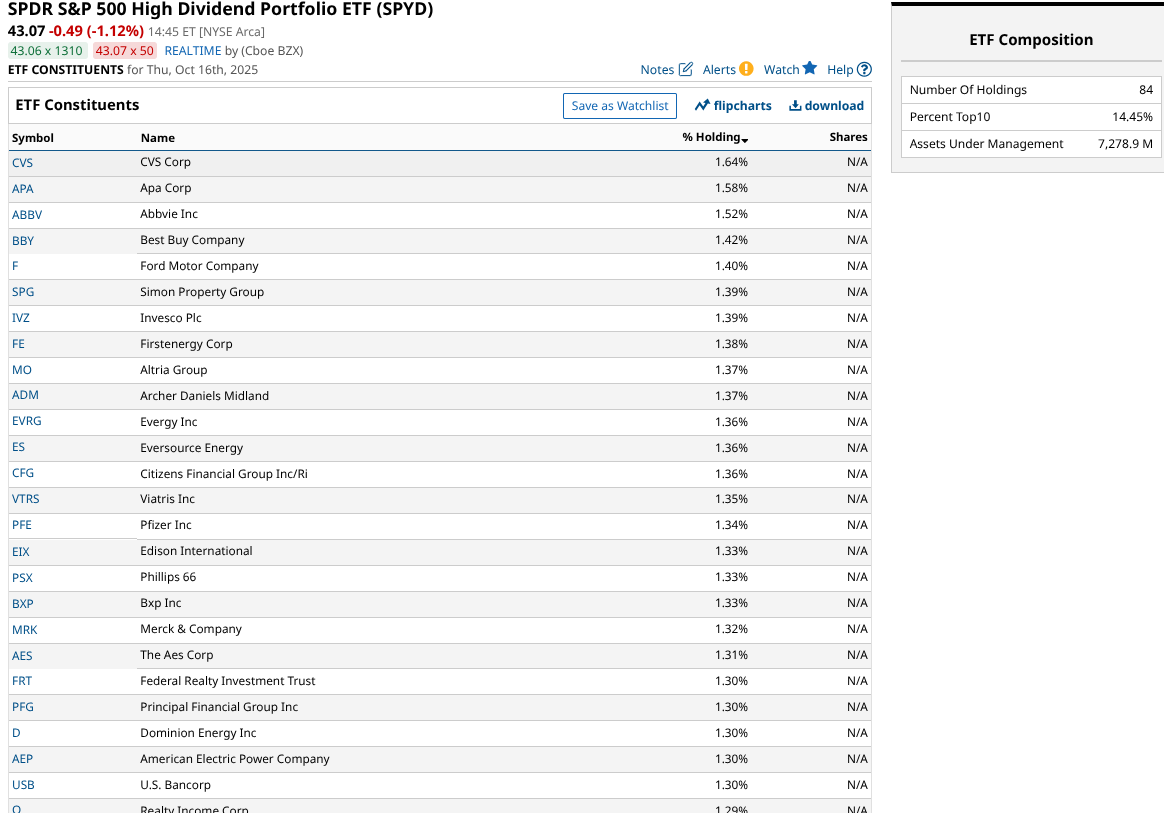The height and width of the screenshot is (813, 1164).
Task: Click the Symbol column header
Action: (x=33, y=137)
